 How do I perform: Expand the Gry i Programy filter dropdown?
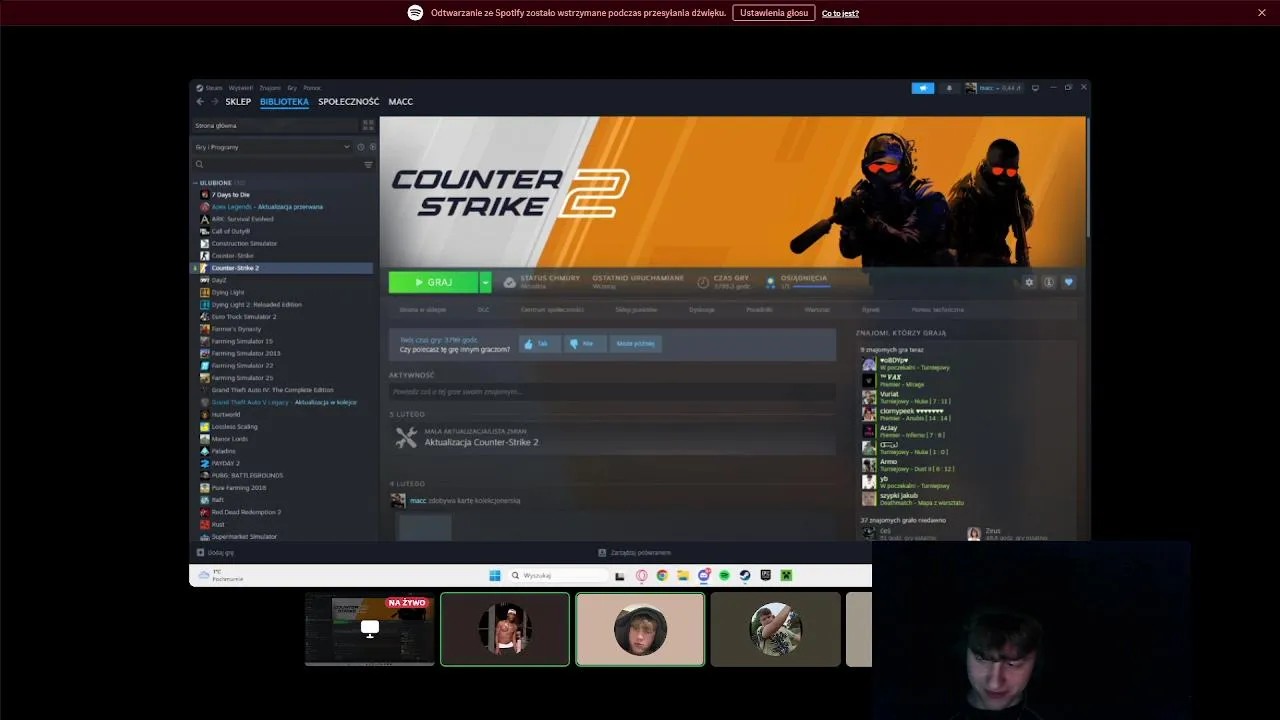tap(272, 147)
